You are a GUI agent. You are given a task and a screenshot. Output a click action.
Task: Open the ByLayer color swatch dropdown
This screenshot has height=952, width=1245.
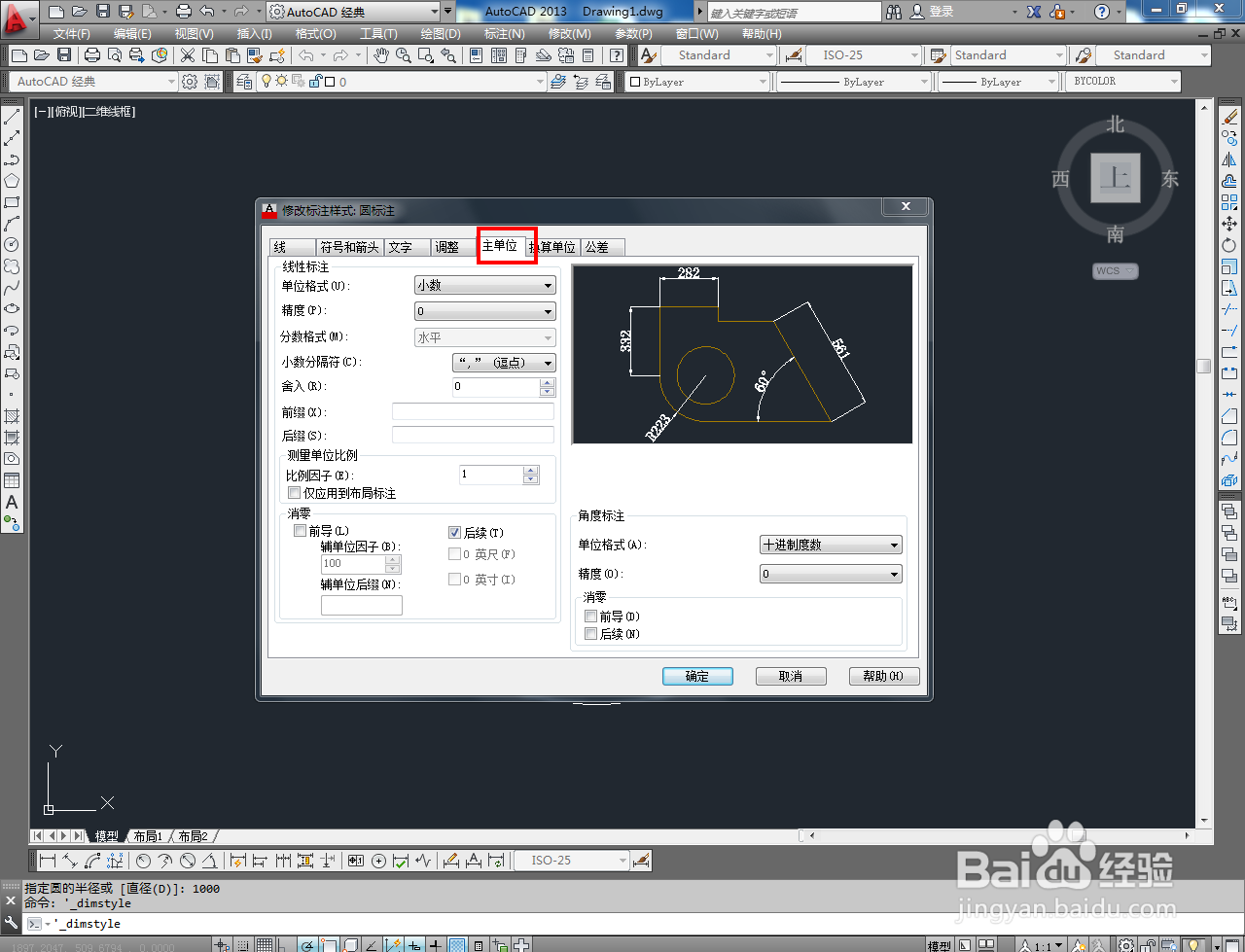[x=696, y=82]
